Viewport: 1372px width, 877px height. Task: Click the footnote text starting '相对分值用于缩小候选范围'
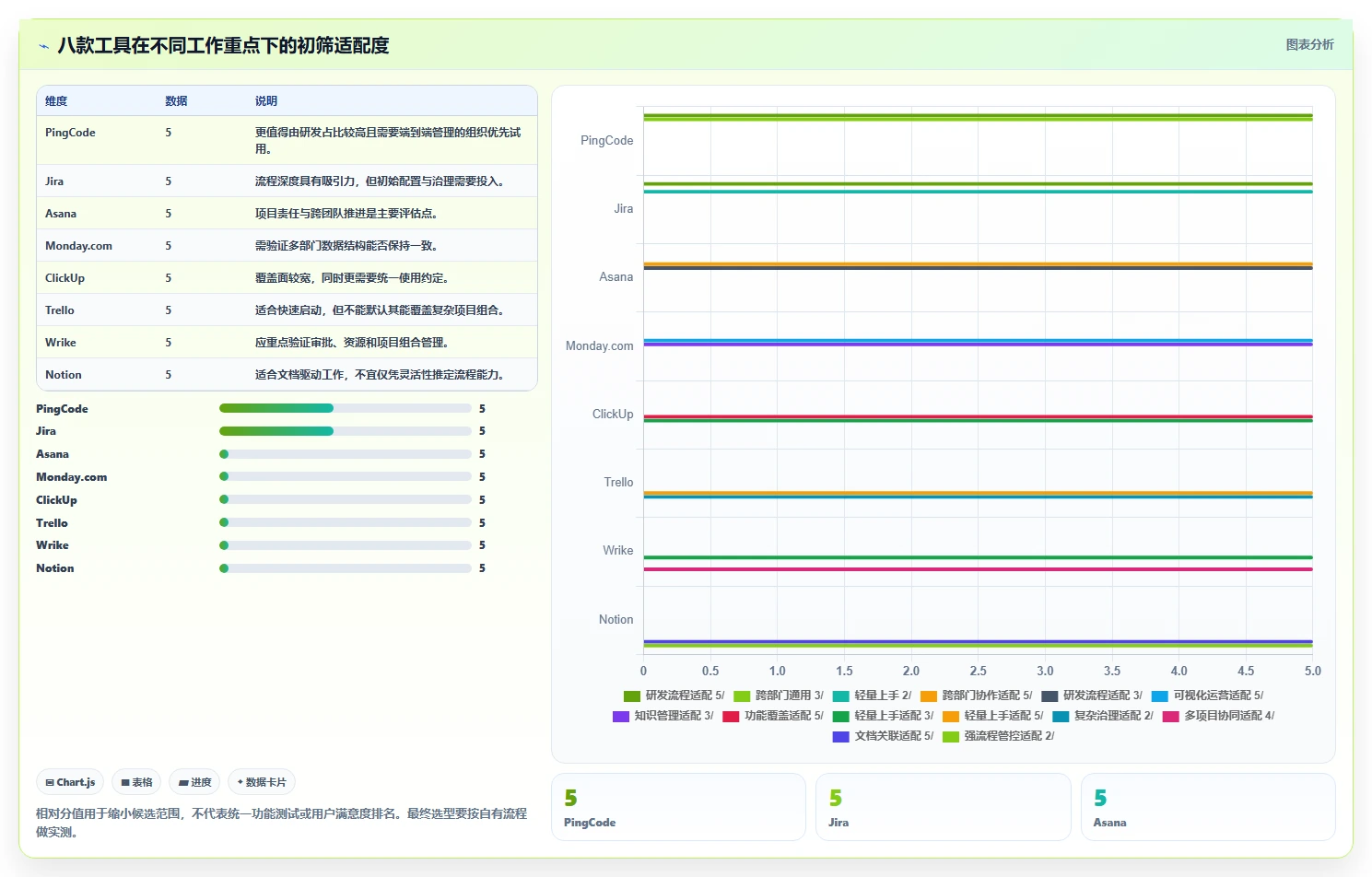[282, 823]
